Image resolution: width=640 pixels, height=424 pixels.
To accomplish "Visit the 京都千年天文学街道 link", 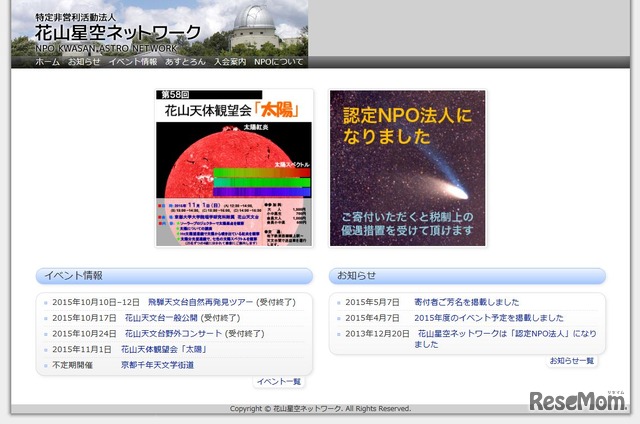I will point(157,365).
